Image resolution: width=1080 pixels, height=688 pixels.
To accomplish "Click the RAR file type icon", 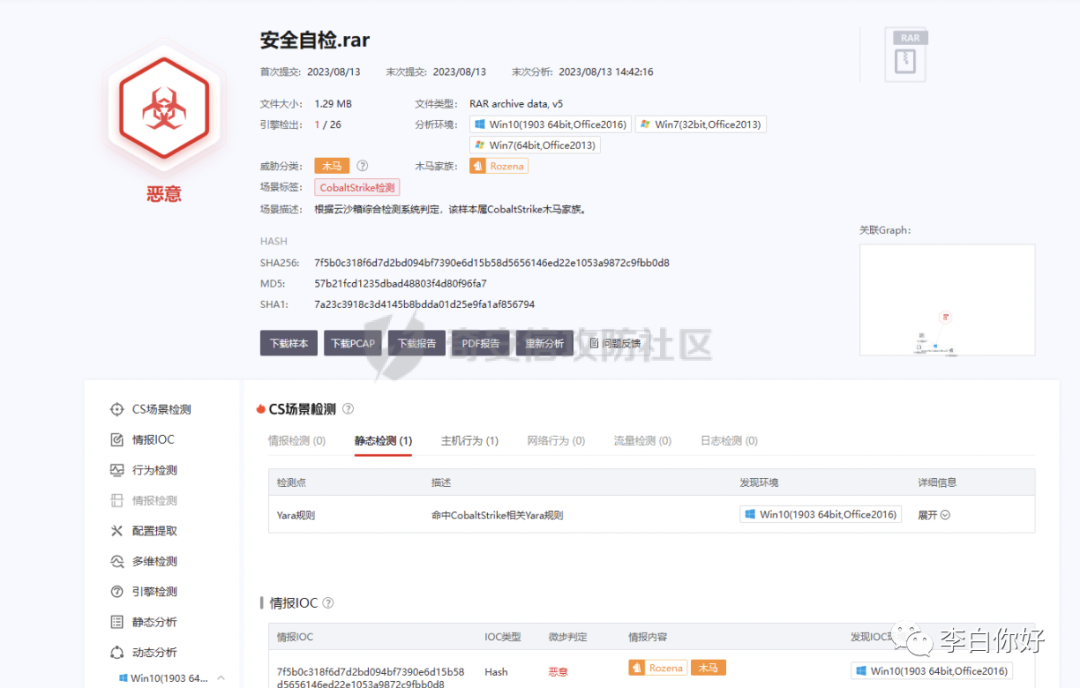I will pyautogui.click(x=905, y=56).
